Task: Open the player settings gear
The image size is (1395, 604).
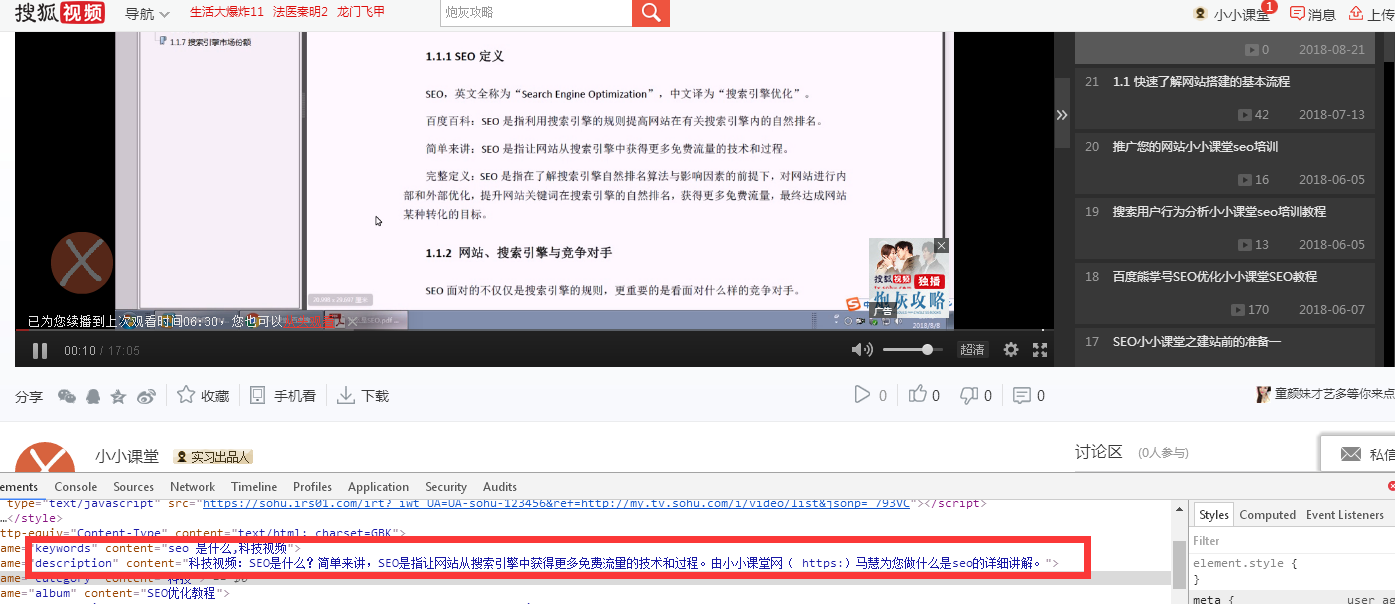Action: click(1011, 349)
